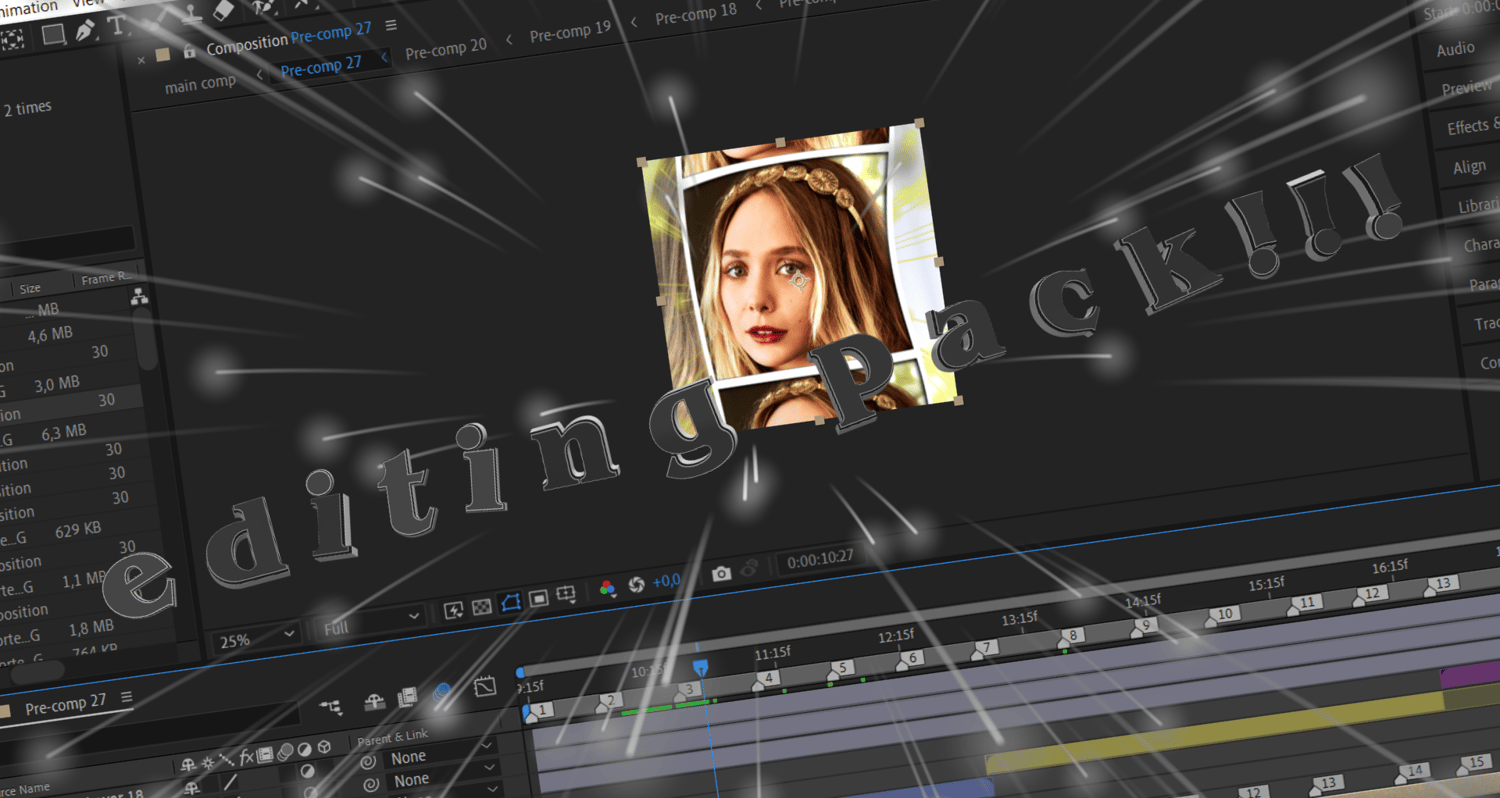Toggle the region of interest button
This screenshot has height=798, width=1500.
(x=538, y=597)
